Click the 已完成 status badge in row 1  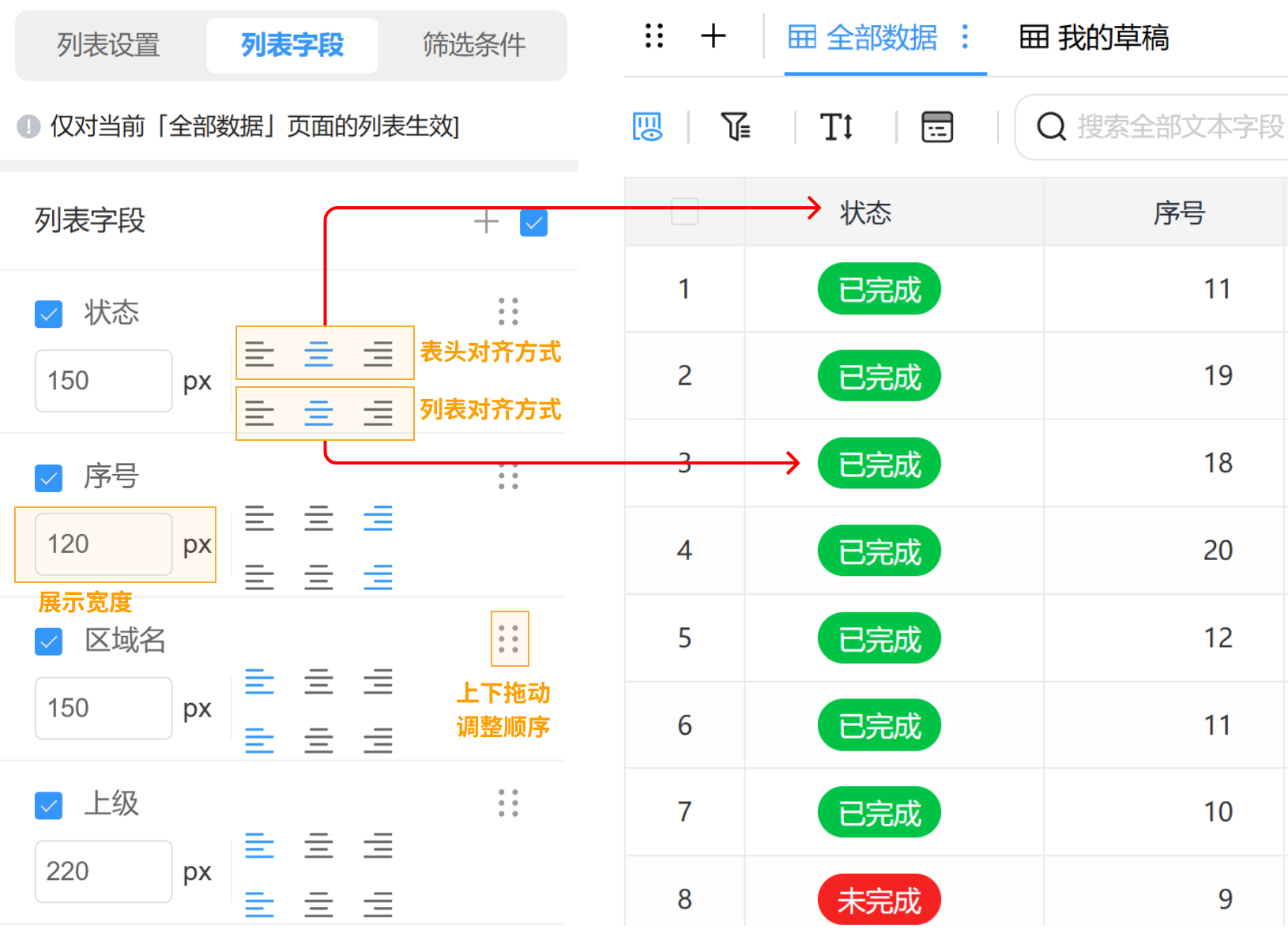(x=878, y=289)
